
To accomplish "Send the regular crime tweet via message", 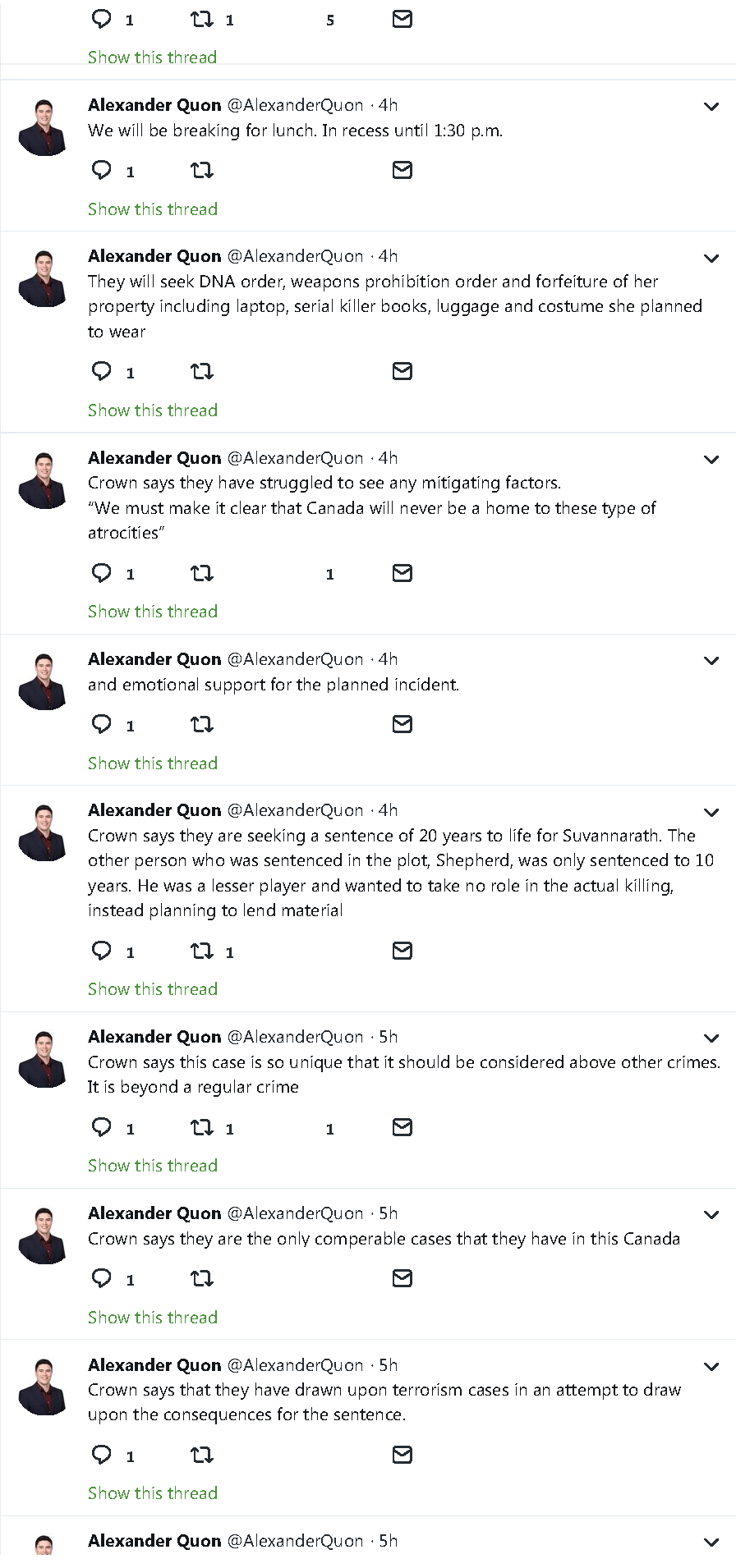I will coord(402,1127).
